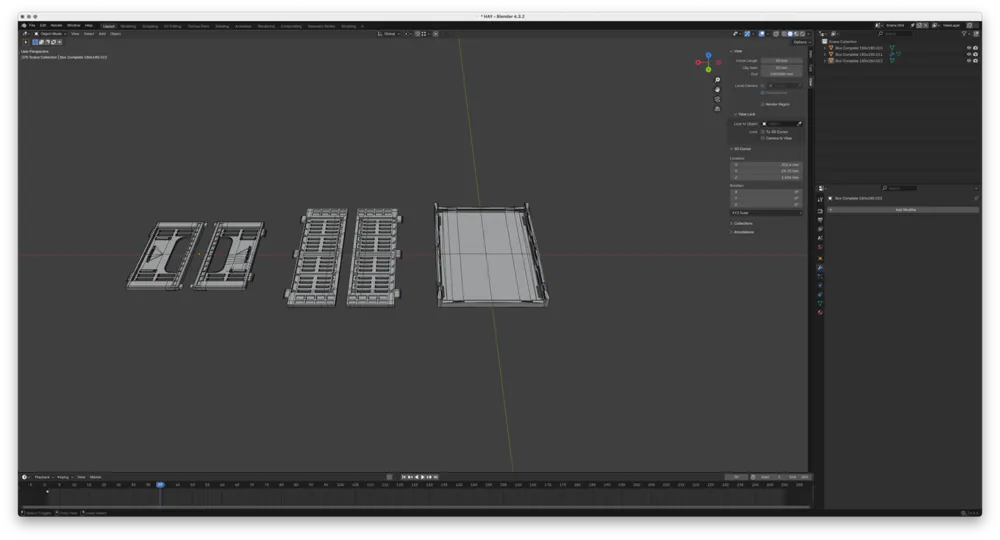Switch to the Modeling workspace tab

pyautogui.click(x=128, y=26)
